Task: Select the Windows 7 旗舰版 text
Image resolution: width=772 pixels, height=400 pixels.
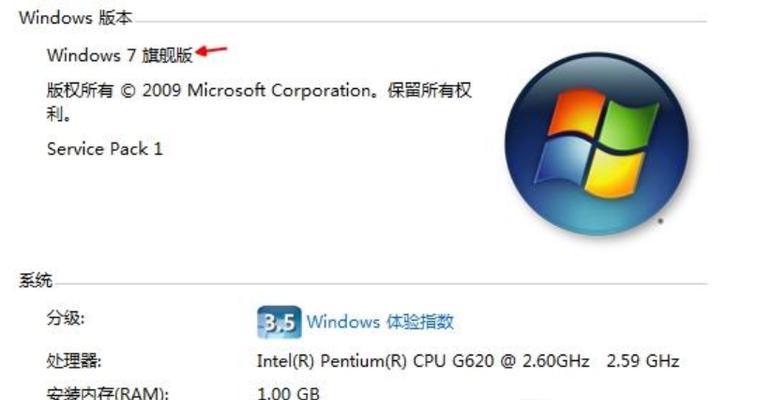Action: [120, 55]
